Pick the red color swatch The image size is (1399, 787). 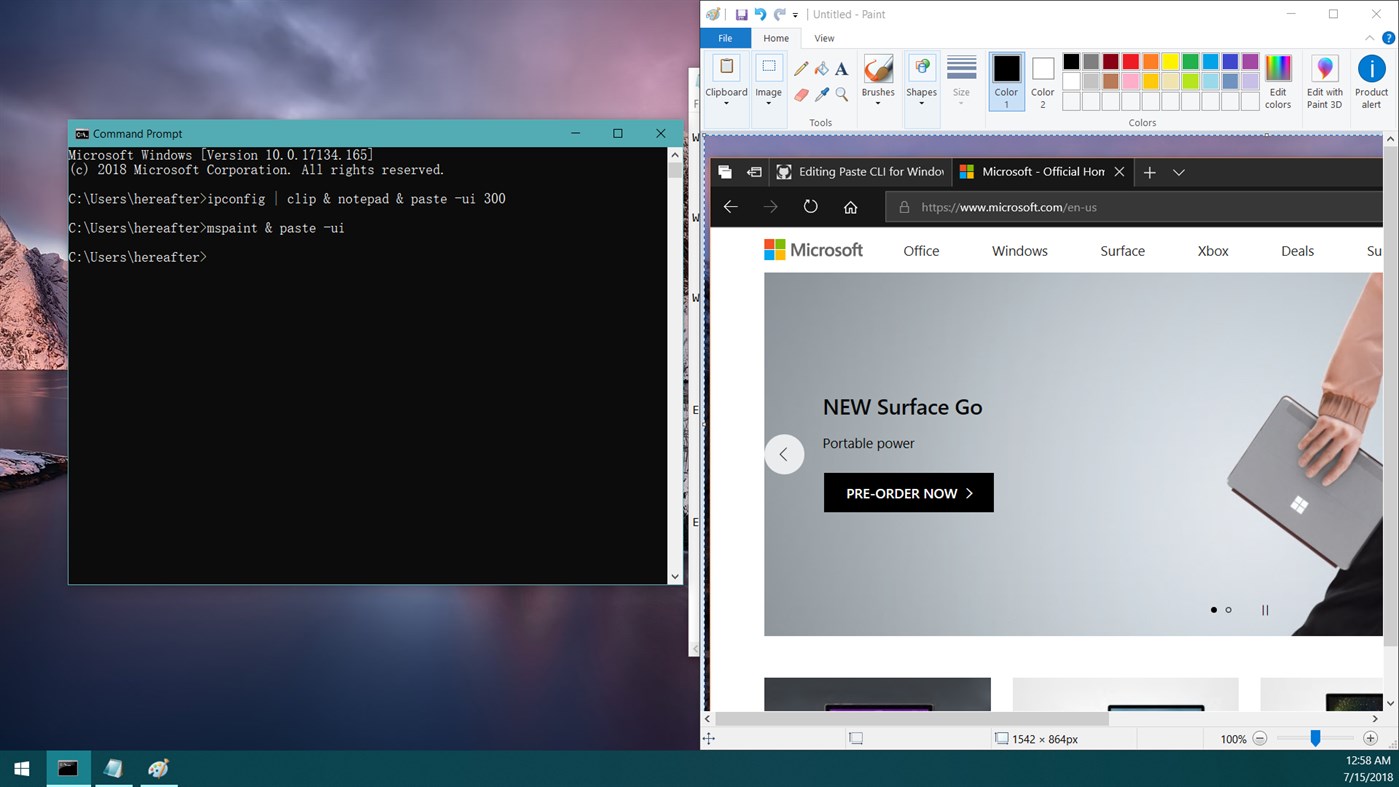click(x=1130, y=61)
